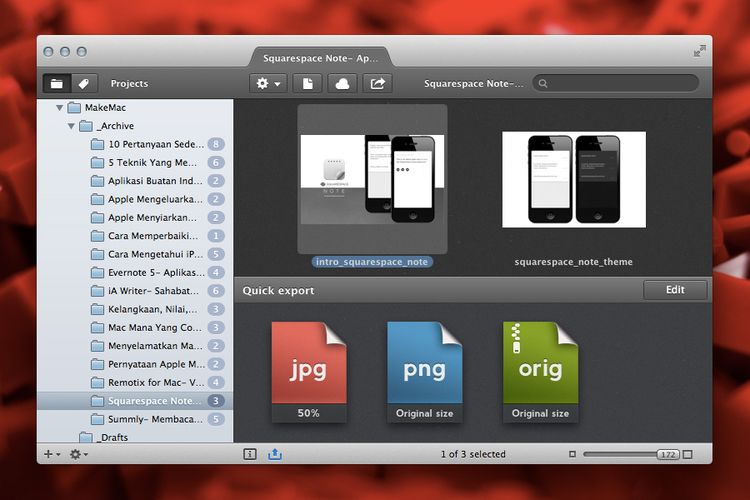This screenshot has height=500, width=750.
Task: Click the small thumbnail size icon
Action: pyautogui.click(x=572, y=454)
